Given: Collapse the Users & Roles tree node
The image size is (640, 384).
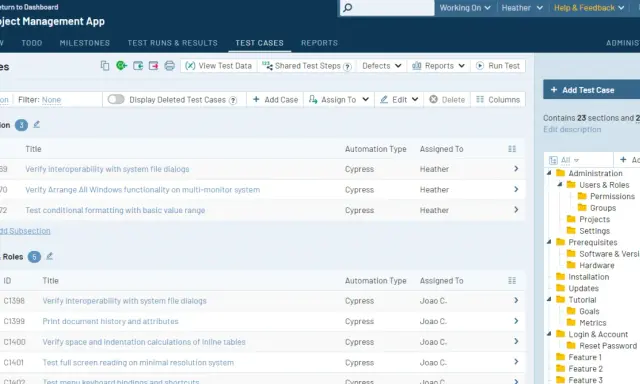Looking at the screenshot, I should (560, 184).
